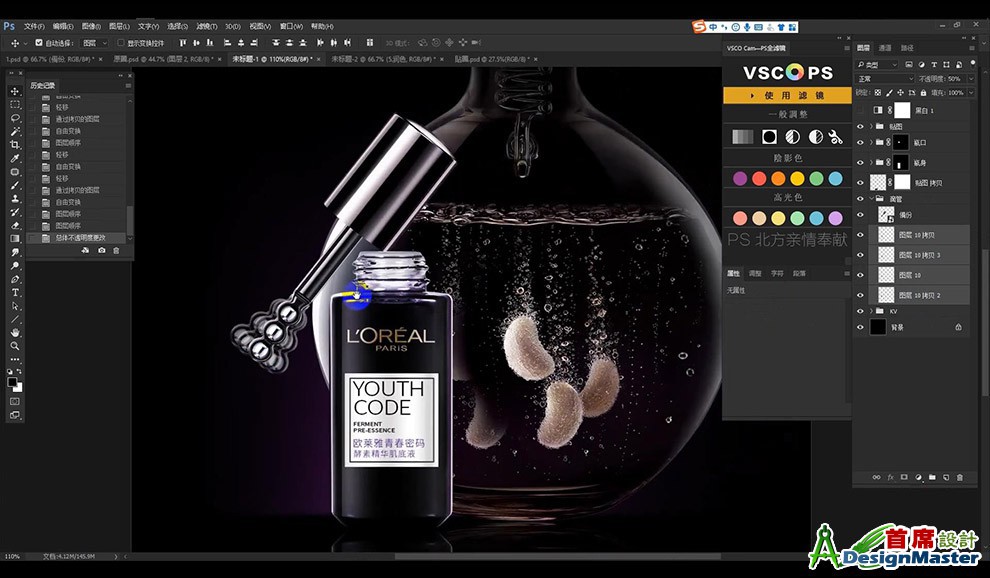This screenshot has width=990, height=578.
Task: Select the Hand tool
Action: 15,332
